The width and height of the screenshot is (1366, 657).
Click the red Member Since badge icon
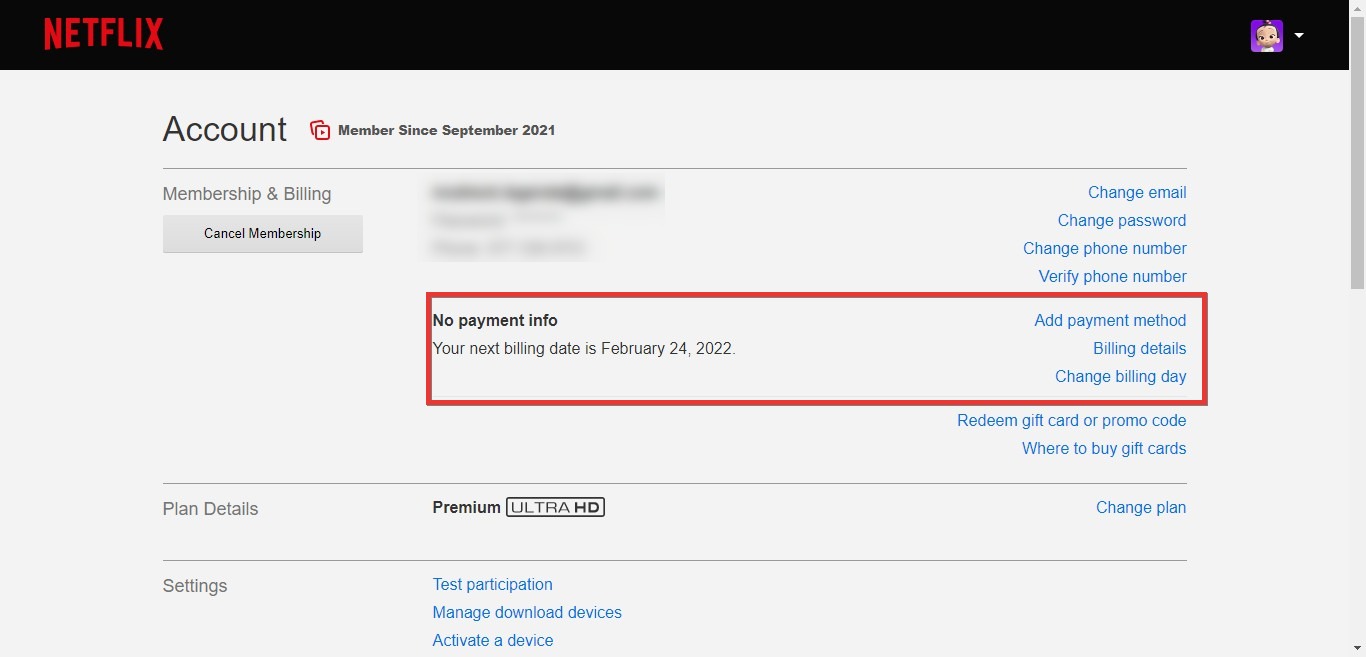tap(319, 130)
